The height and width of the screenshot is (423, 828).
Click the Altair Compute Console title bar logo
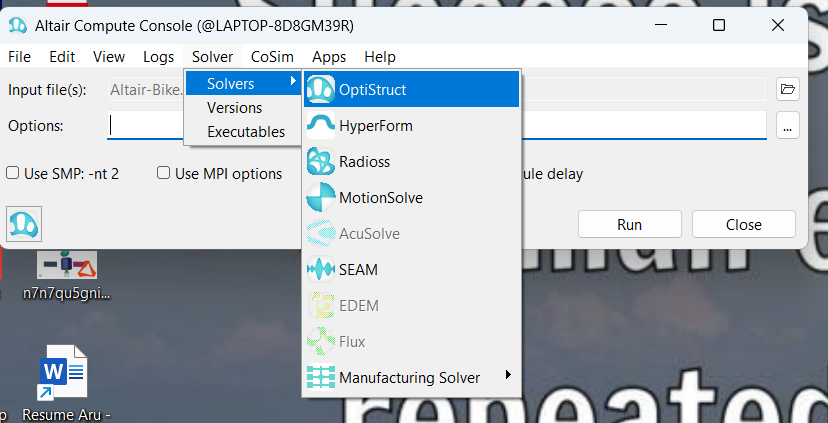(18, 25)
